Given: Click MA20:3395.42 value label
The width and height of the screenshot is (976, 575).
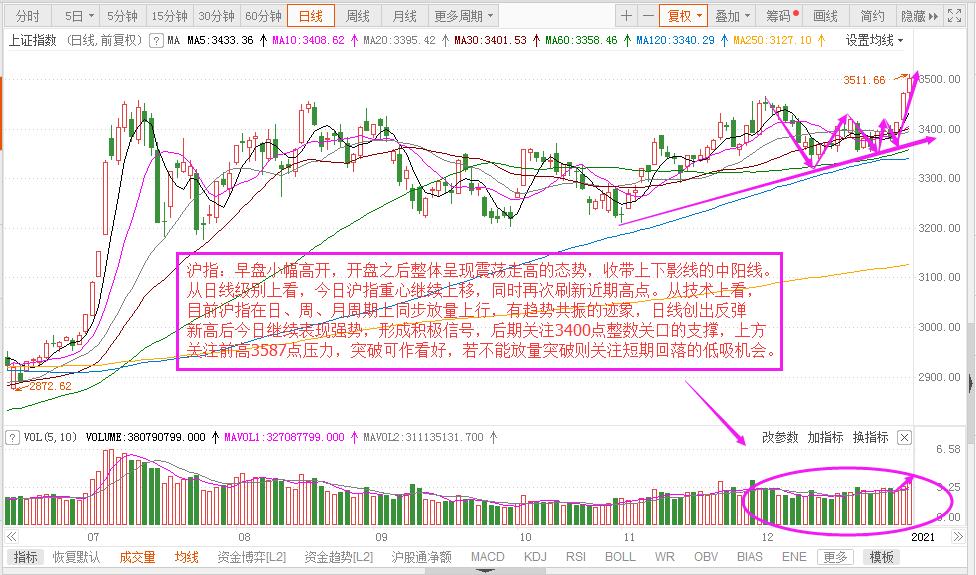Looking at the screenshot, I should 399,40.
